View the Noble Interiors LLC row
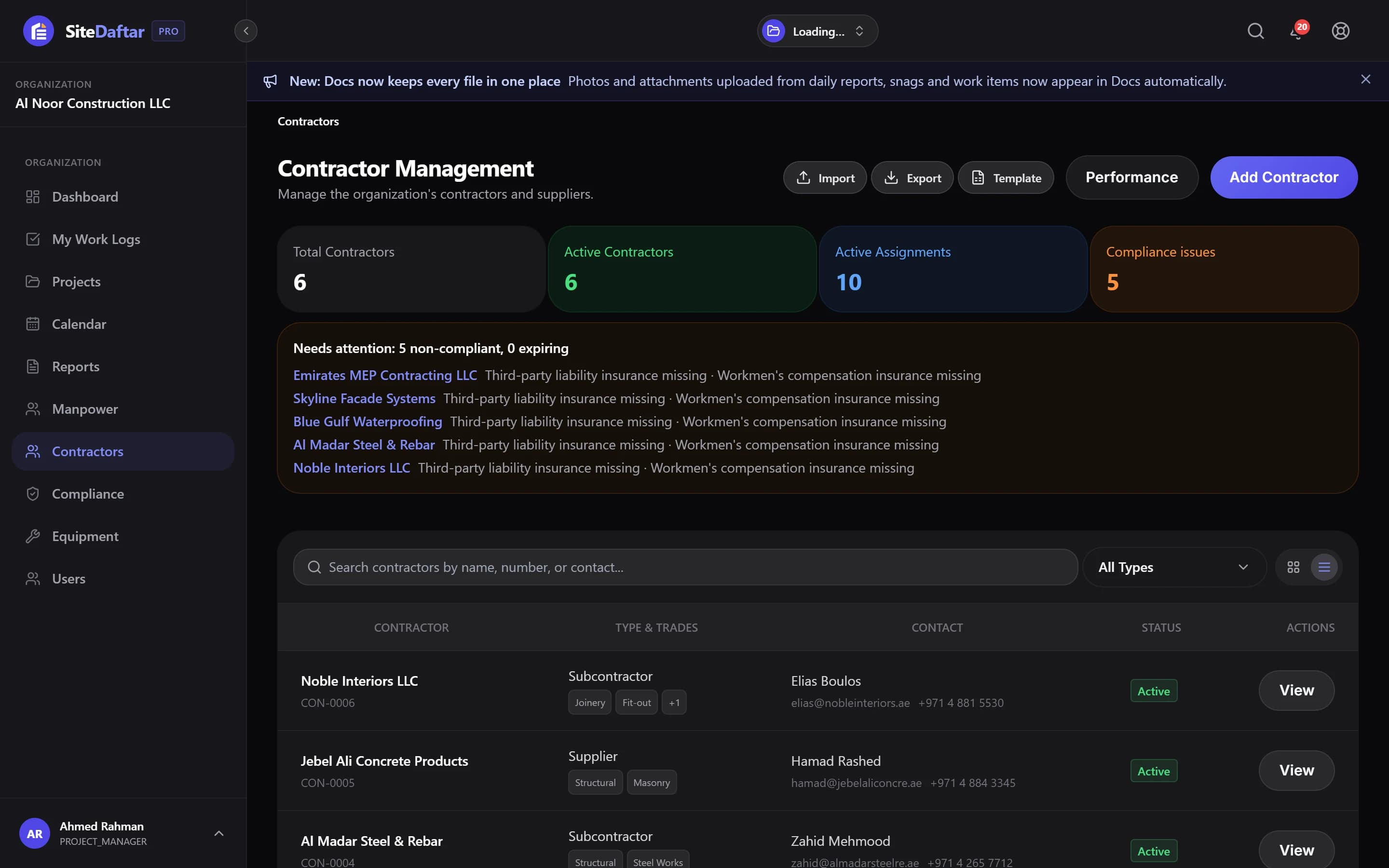This screenshot has width=1389, height=868. (1296, 691)
